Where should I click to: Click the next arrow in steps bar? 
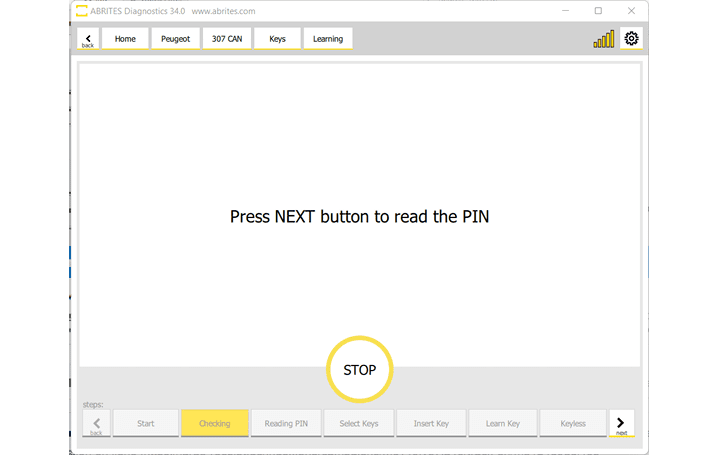point(621,423)
